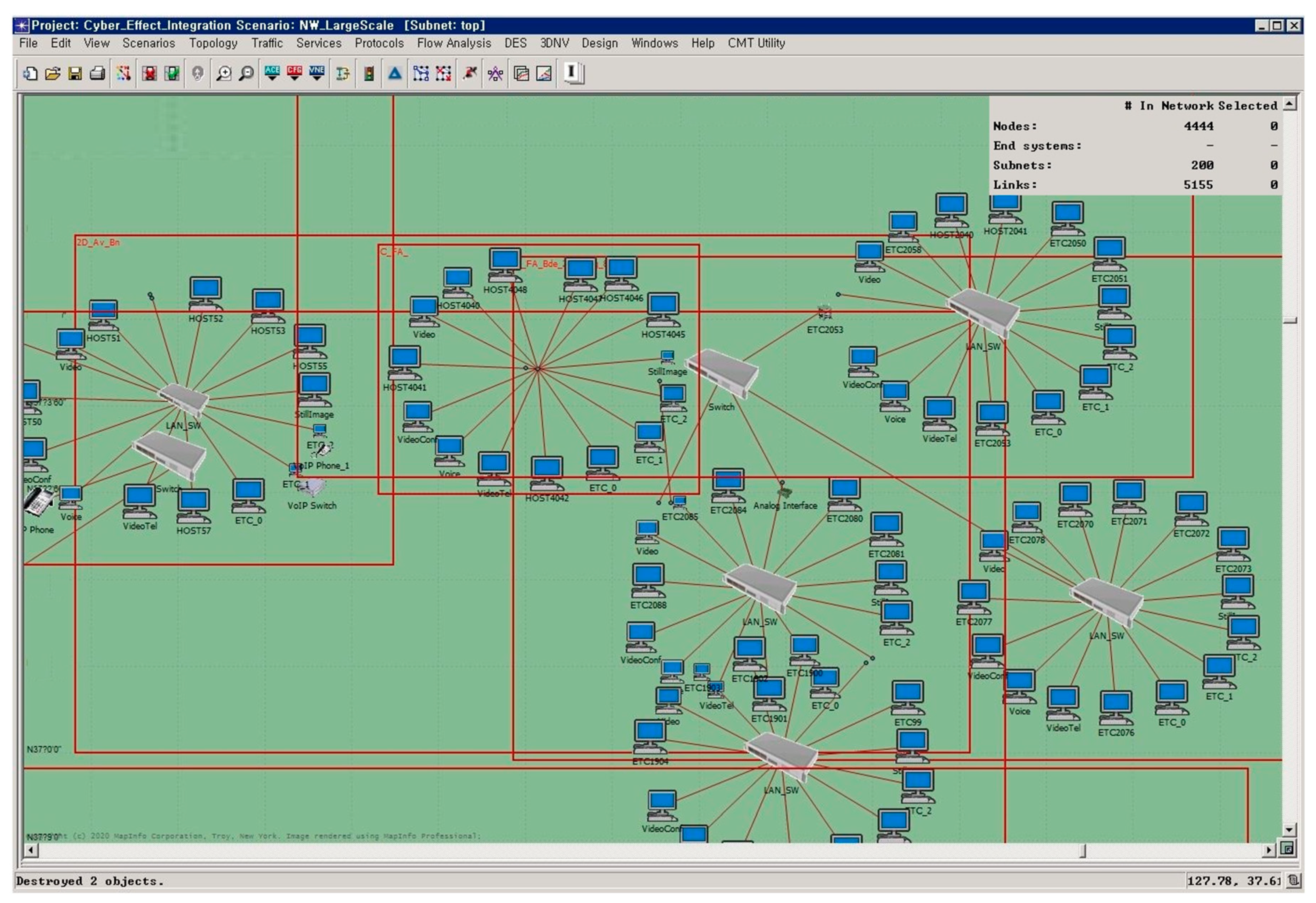This screenshot has width=1316, height=903.
Task: Print the network via printer icon
Action: click(x=97, y=73)
